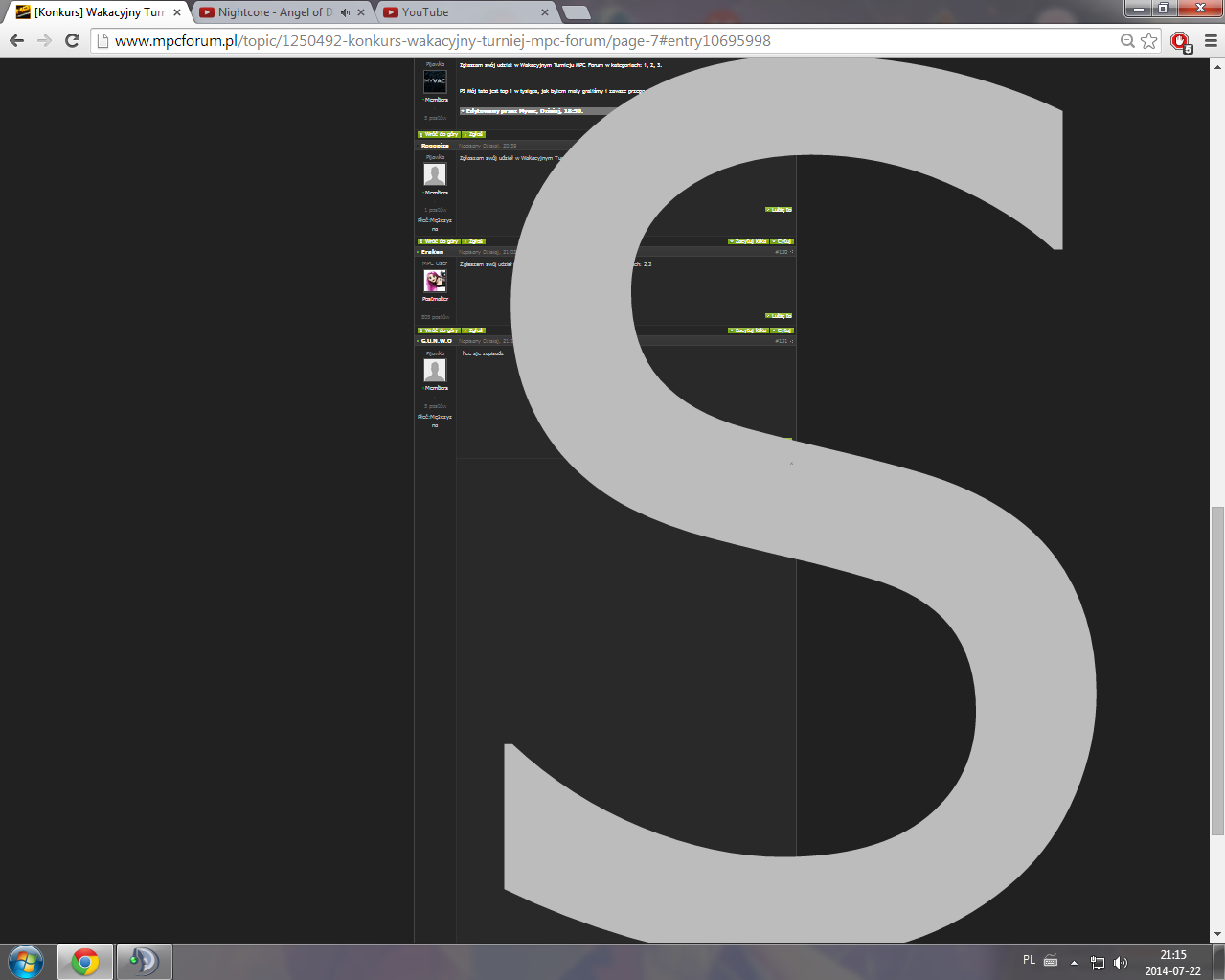Click the Chrome taskbar icon
Screen dimensions: 1225x980
click(x=85, y=962)
